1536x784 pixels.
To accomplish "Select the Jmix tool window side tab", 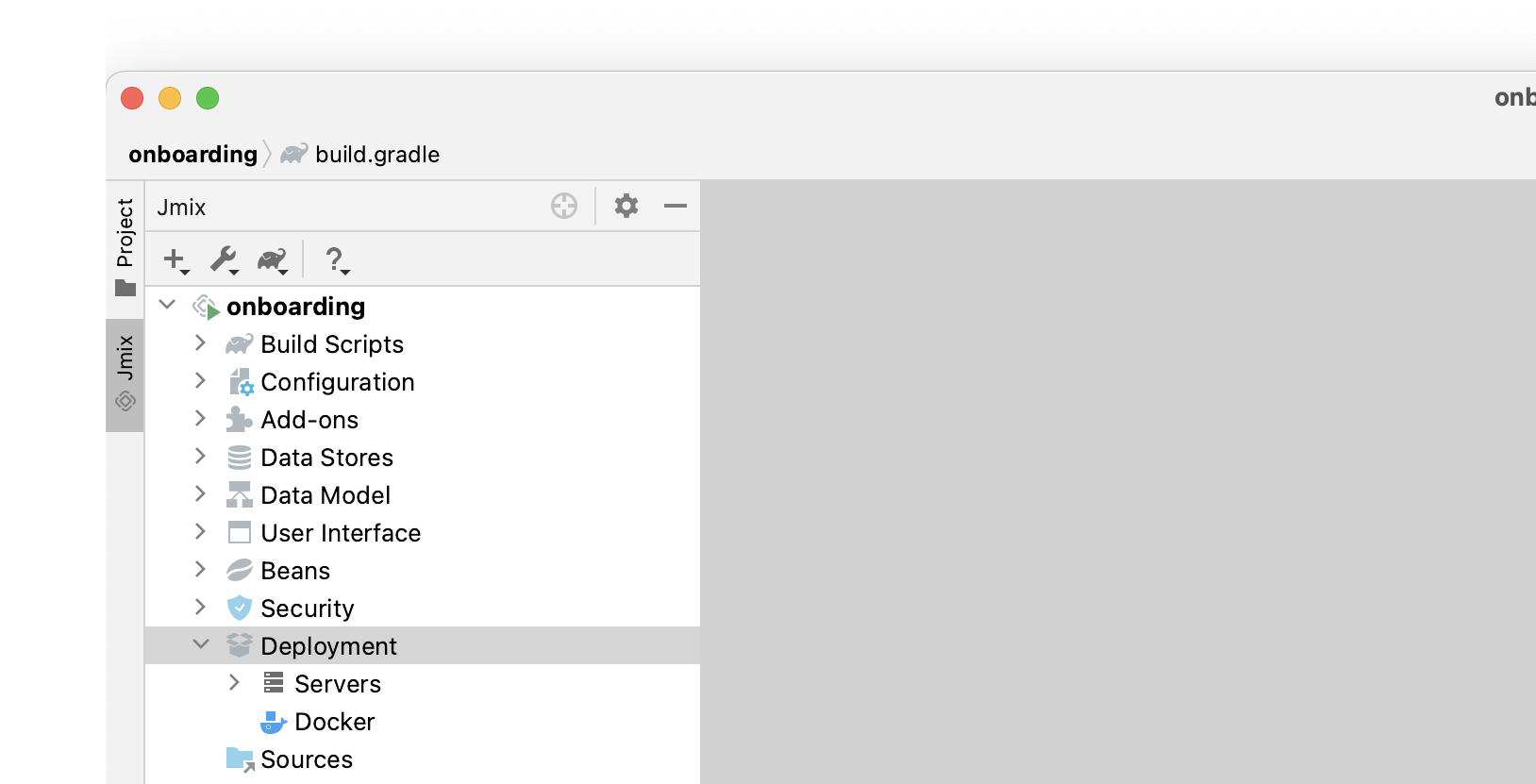I will point(125,374).
